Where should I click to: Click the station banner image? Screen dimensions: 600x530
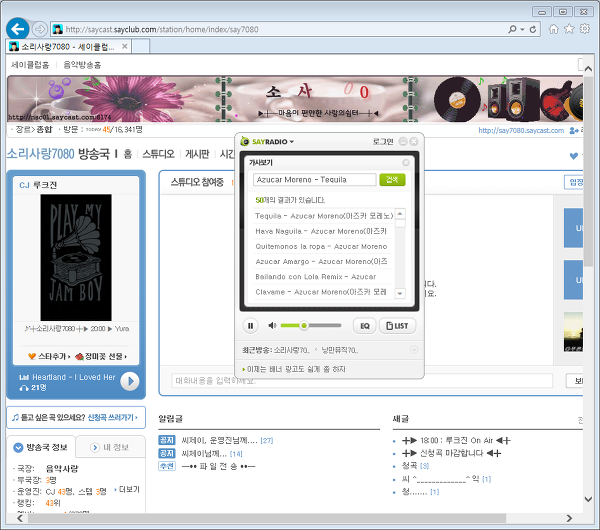[295, 99]
